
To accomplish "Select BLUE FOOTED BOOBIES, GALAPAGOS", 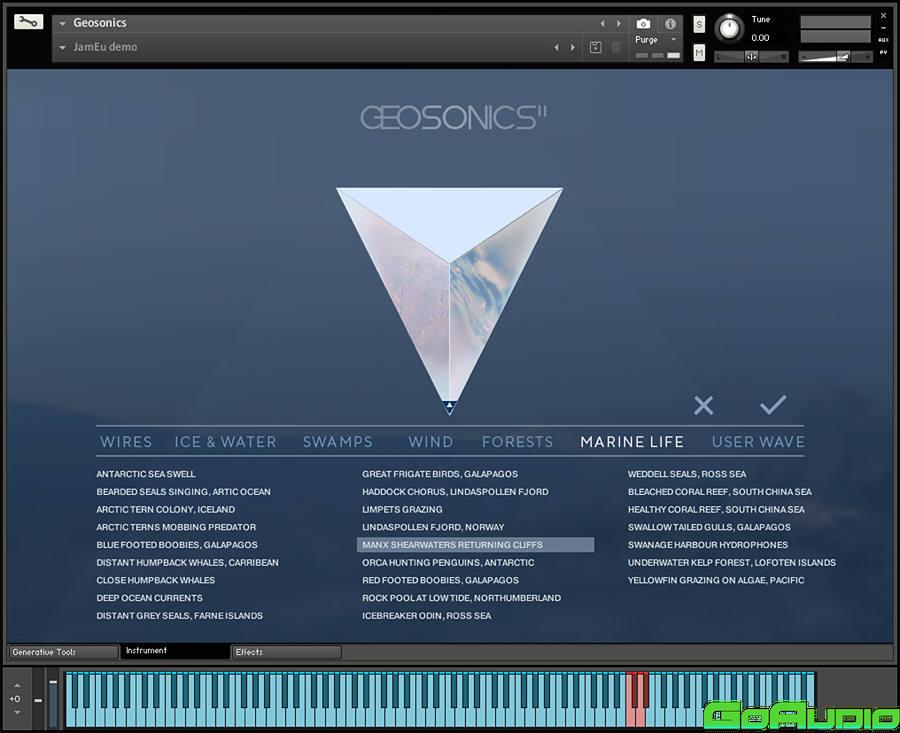I will tap(177, 545).
